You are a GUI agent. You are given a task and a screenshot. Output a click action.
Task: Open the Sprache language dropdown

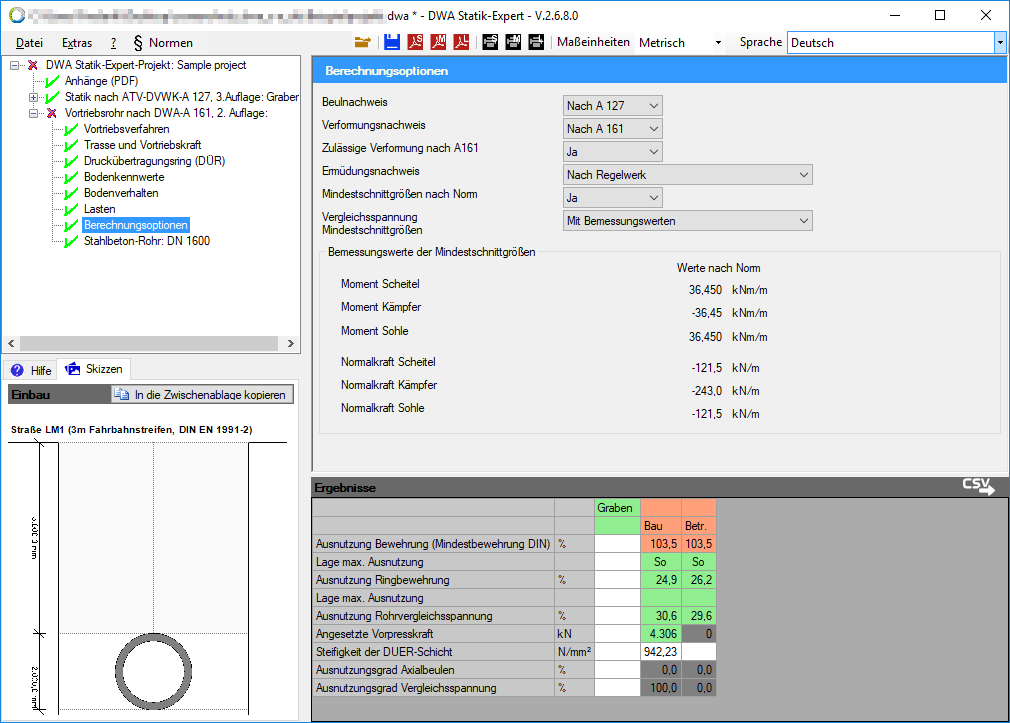(x=999, y=43)
